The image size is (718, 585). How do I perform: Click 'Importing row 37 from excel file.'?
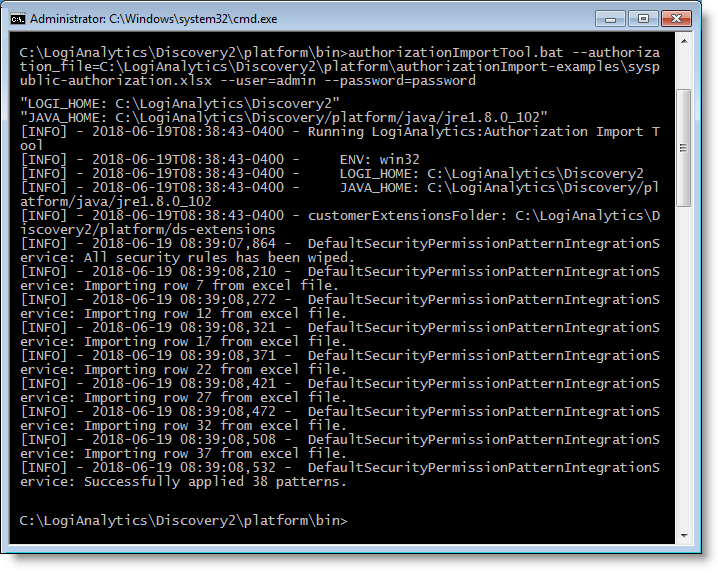tap(215, 453)
